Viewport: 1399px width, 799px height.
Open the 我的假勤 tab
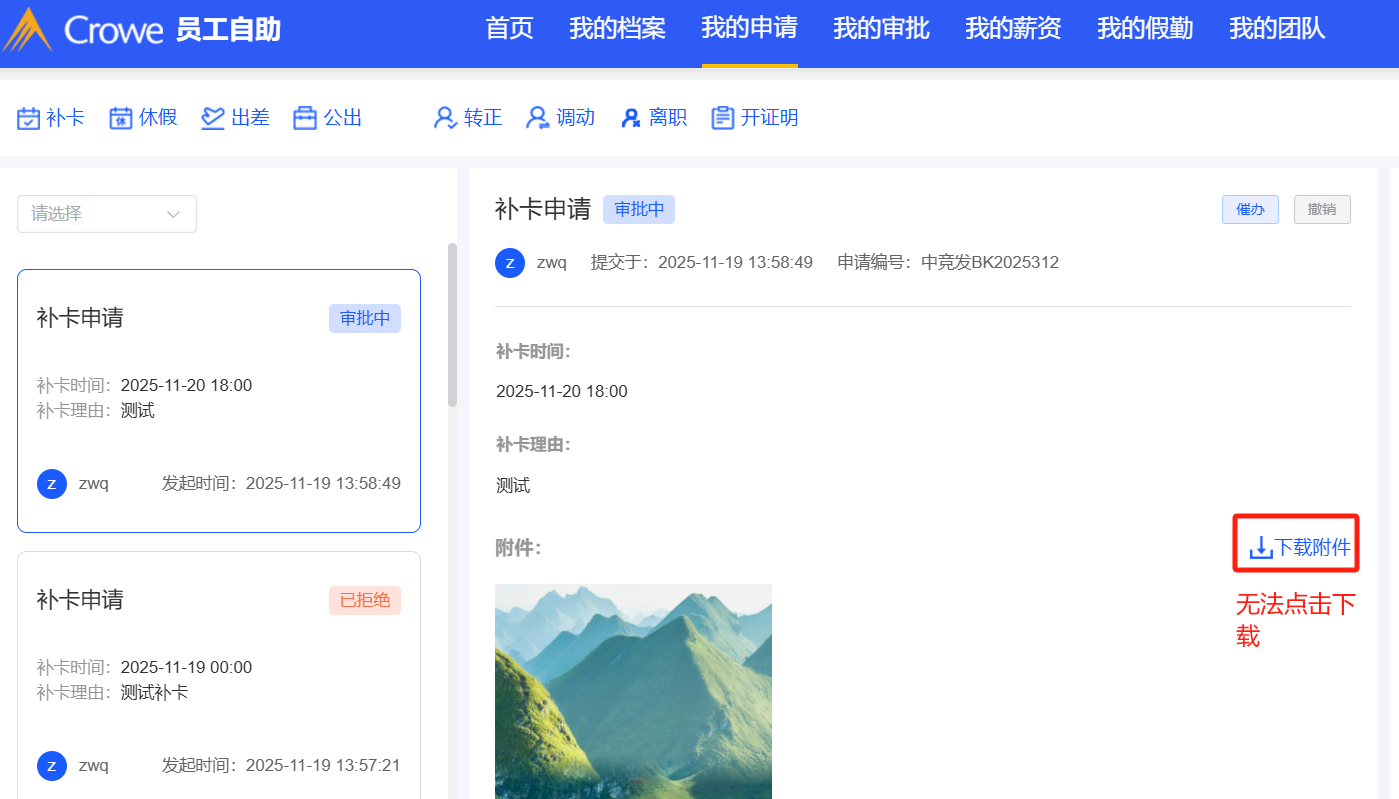point(1146,28)
